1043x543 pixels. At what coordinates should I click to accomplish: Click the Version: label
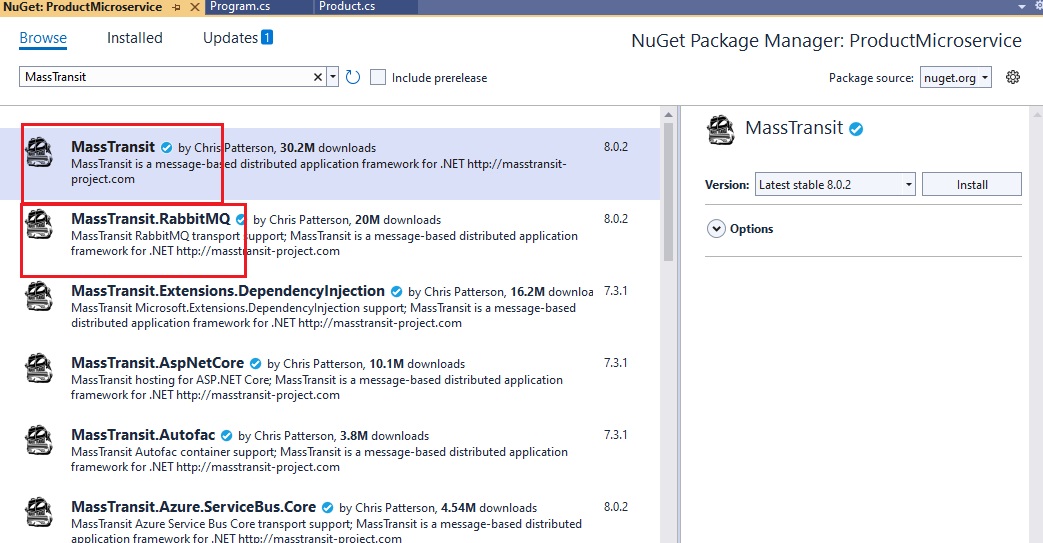727,185
